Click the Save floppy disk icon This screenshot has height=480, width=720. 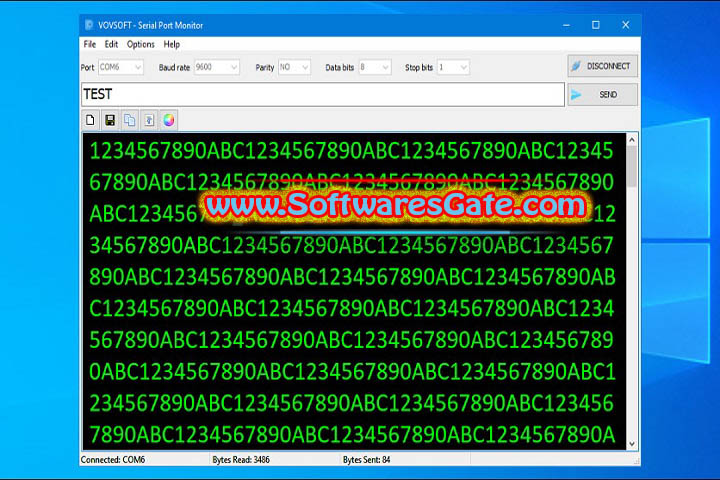click(110, 120)
